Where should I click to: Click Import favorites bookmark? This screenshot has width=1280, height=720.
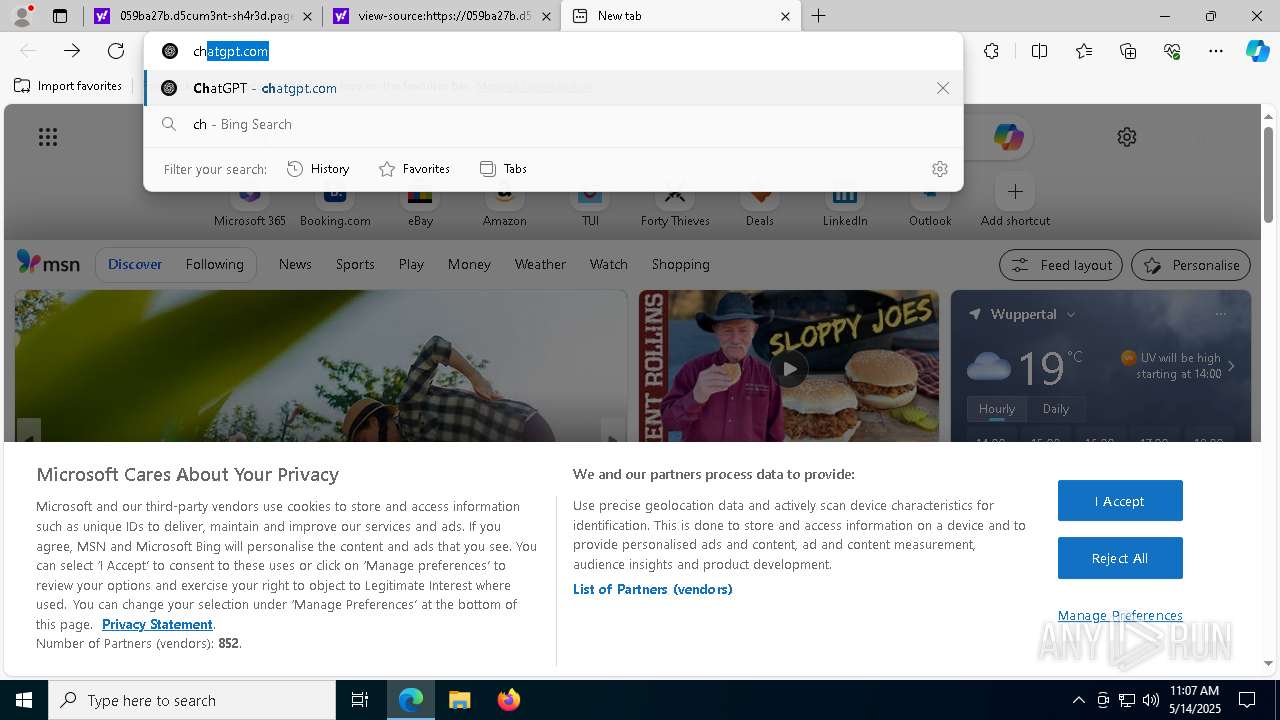[x=68, y=86]
